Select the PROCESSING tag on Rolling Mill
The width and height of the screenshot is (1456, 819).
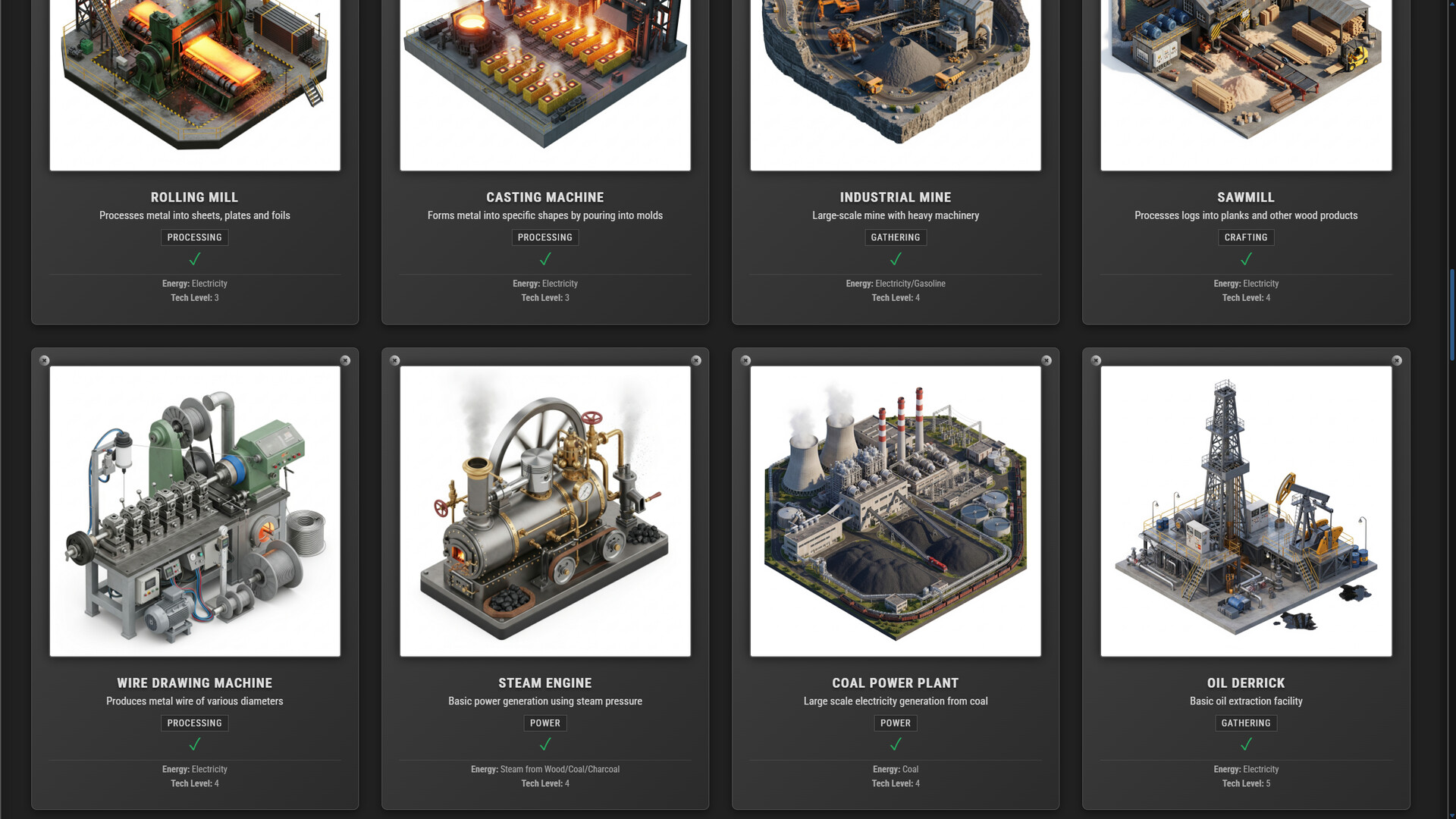195,237
